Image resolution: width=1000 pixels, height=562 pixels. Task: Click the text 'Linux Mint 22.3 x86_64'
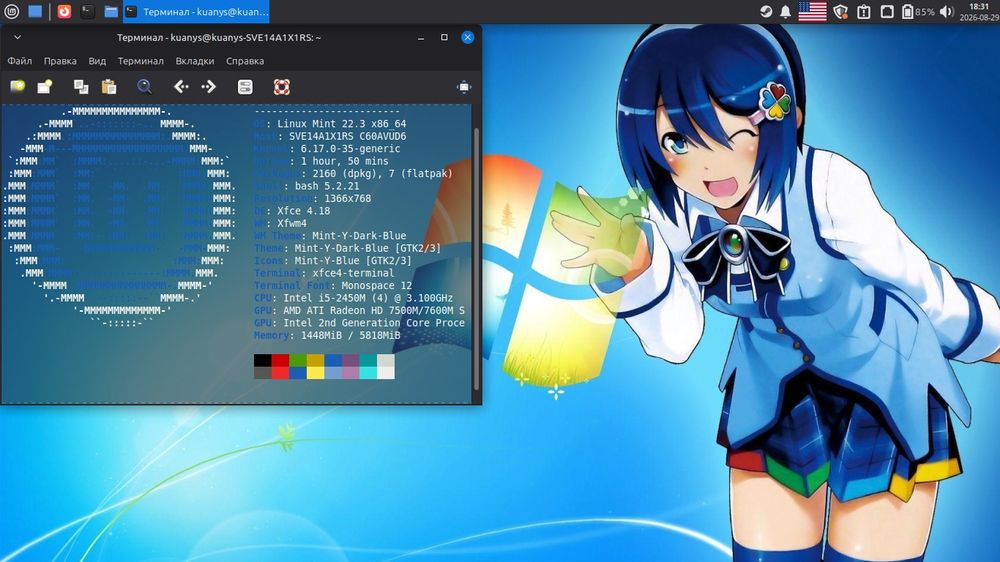(341, 124)
